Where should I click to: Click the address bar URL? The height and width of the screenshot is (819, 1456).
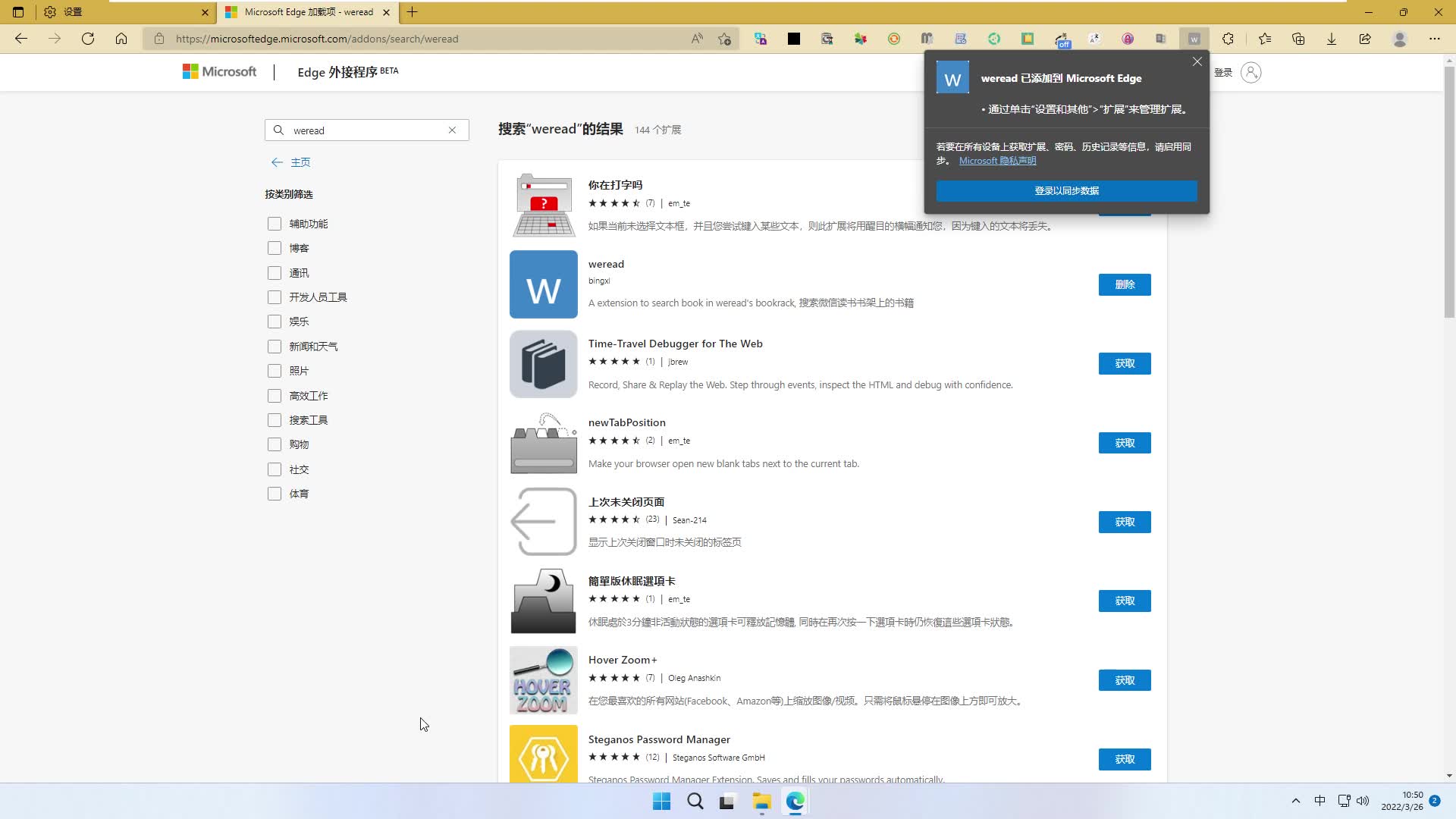coord(317,39)
